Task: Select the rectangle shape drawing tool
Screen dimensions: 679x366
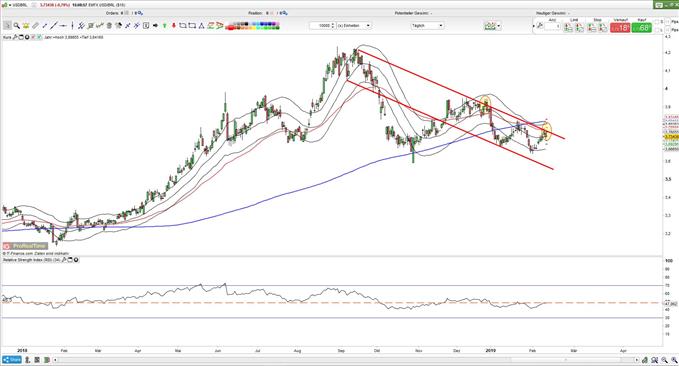Action: pyautogui.click(x=183, y=26)
